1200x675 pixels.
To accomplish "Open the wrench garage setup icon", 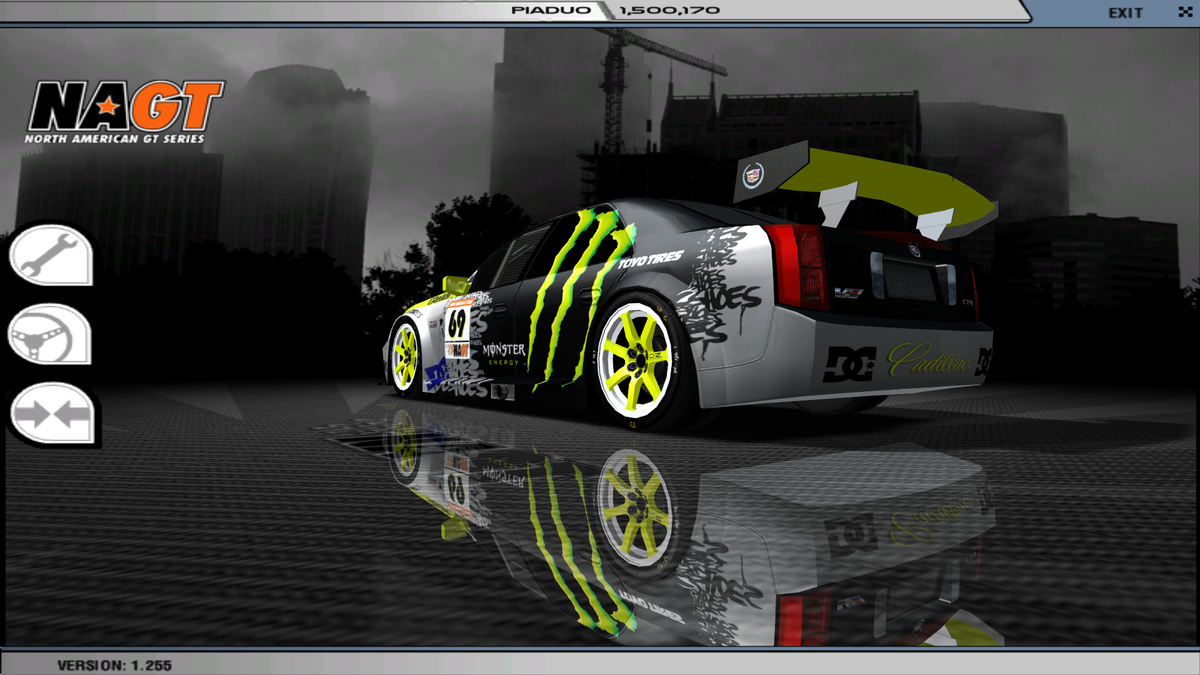I will click(50, 254).
